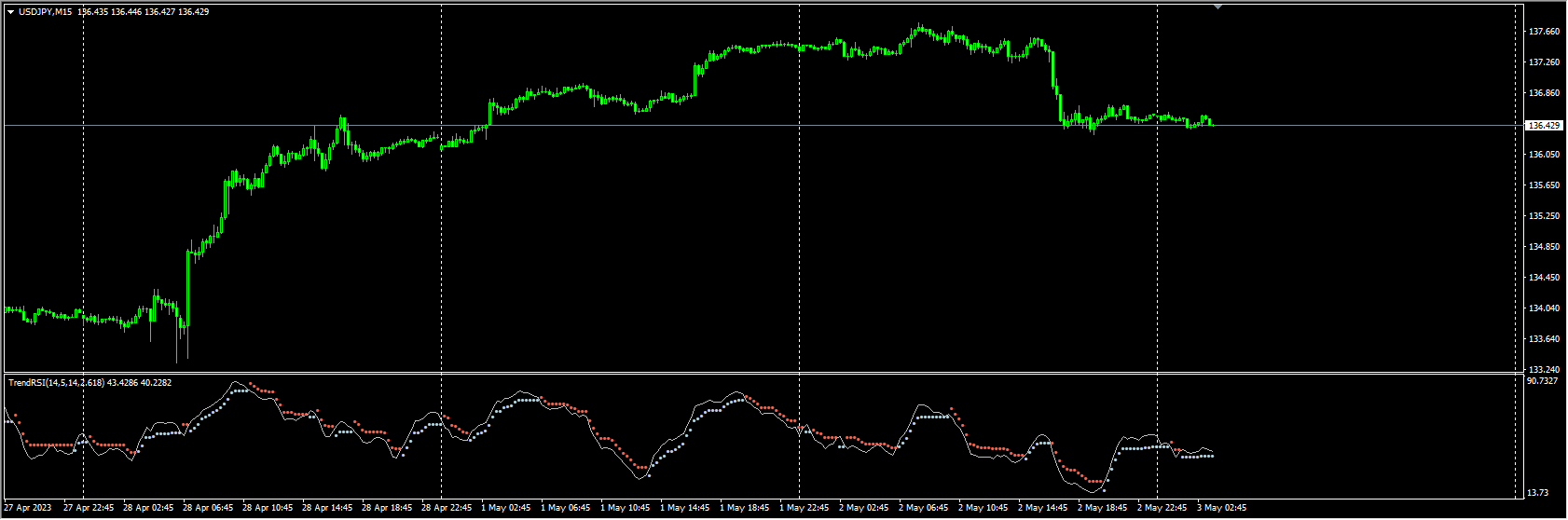Click the current price label 136.429
This screenshot has width=1568, height=520.
coord(1545,125)
